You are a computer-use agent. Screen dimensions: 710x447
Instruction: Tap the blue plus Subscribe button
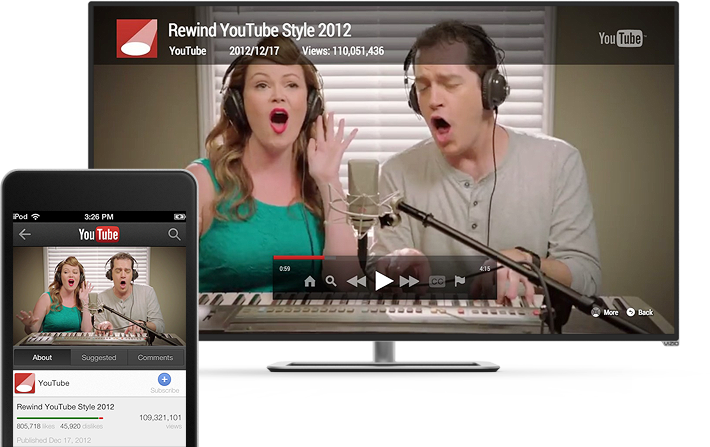click(x=164, y=380)
